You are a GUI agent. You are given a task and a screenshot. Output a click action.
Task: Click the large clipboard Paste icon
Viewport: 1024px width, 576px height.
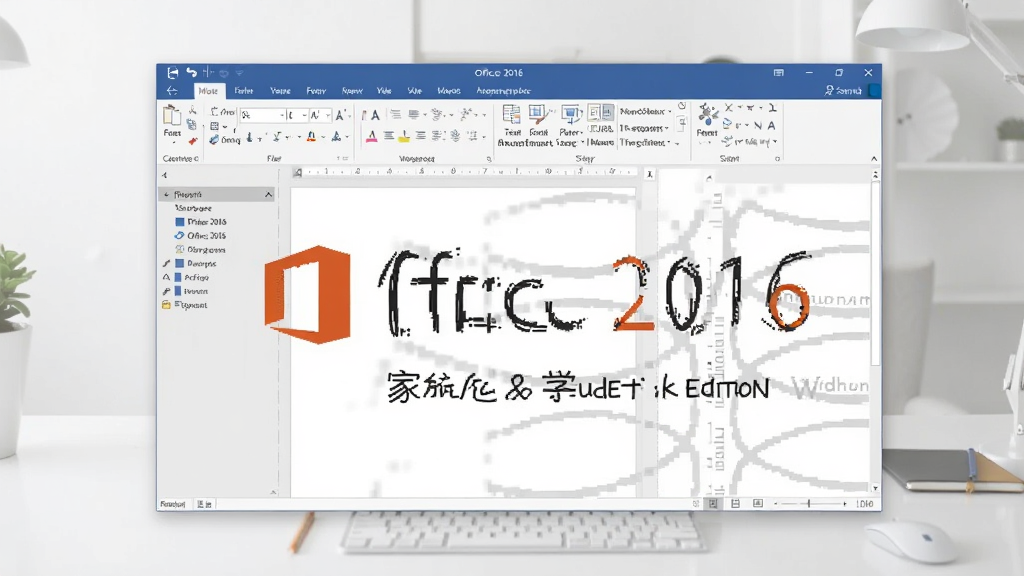click(172, 115)
